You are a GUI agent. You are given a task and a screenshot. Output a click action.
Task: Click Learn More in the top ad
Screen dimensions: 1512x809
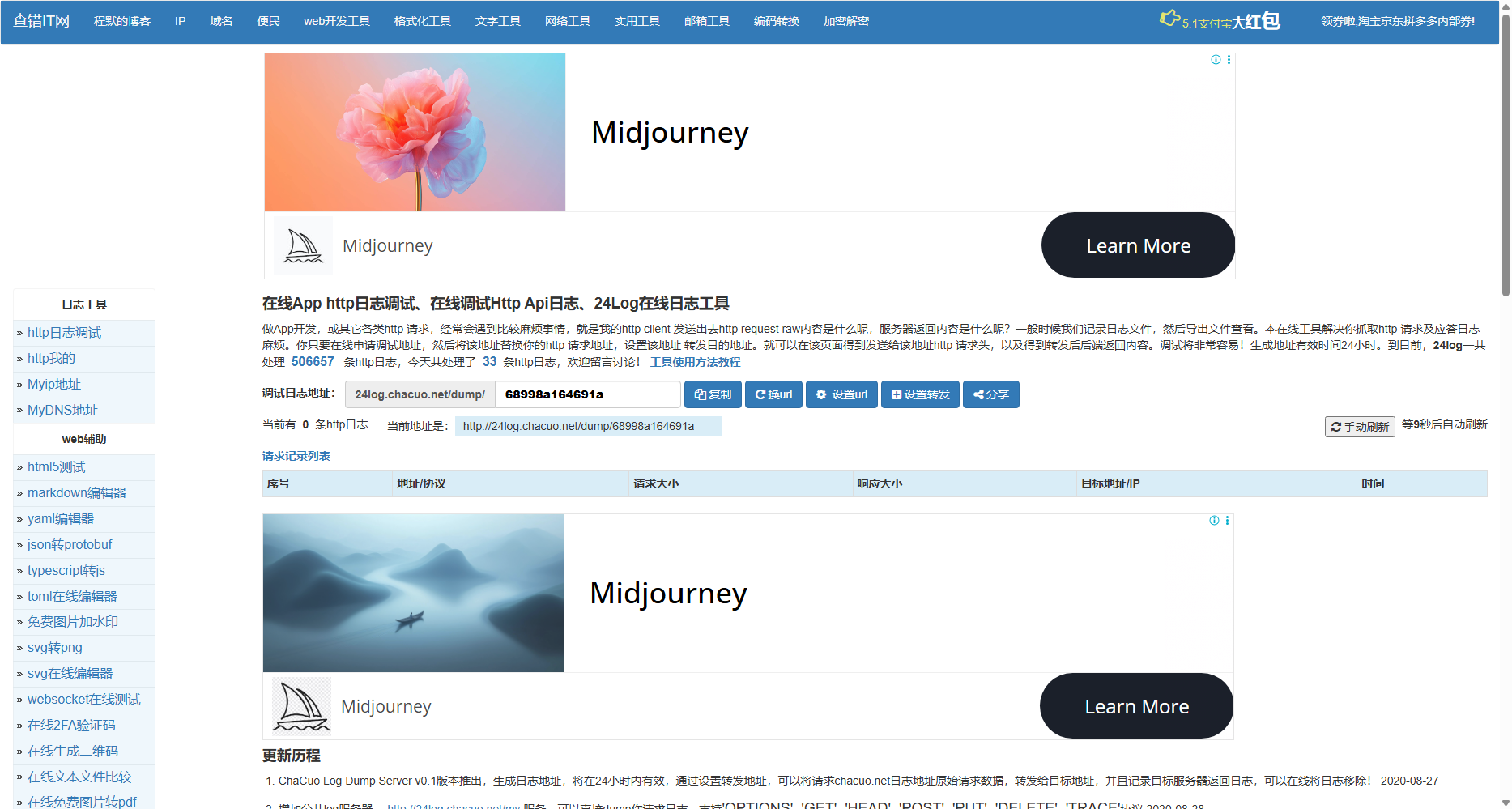[1138, 245]
